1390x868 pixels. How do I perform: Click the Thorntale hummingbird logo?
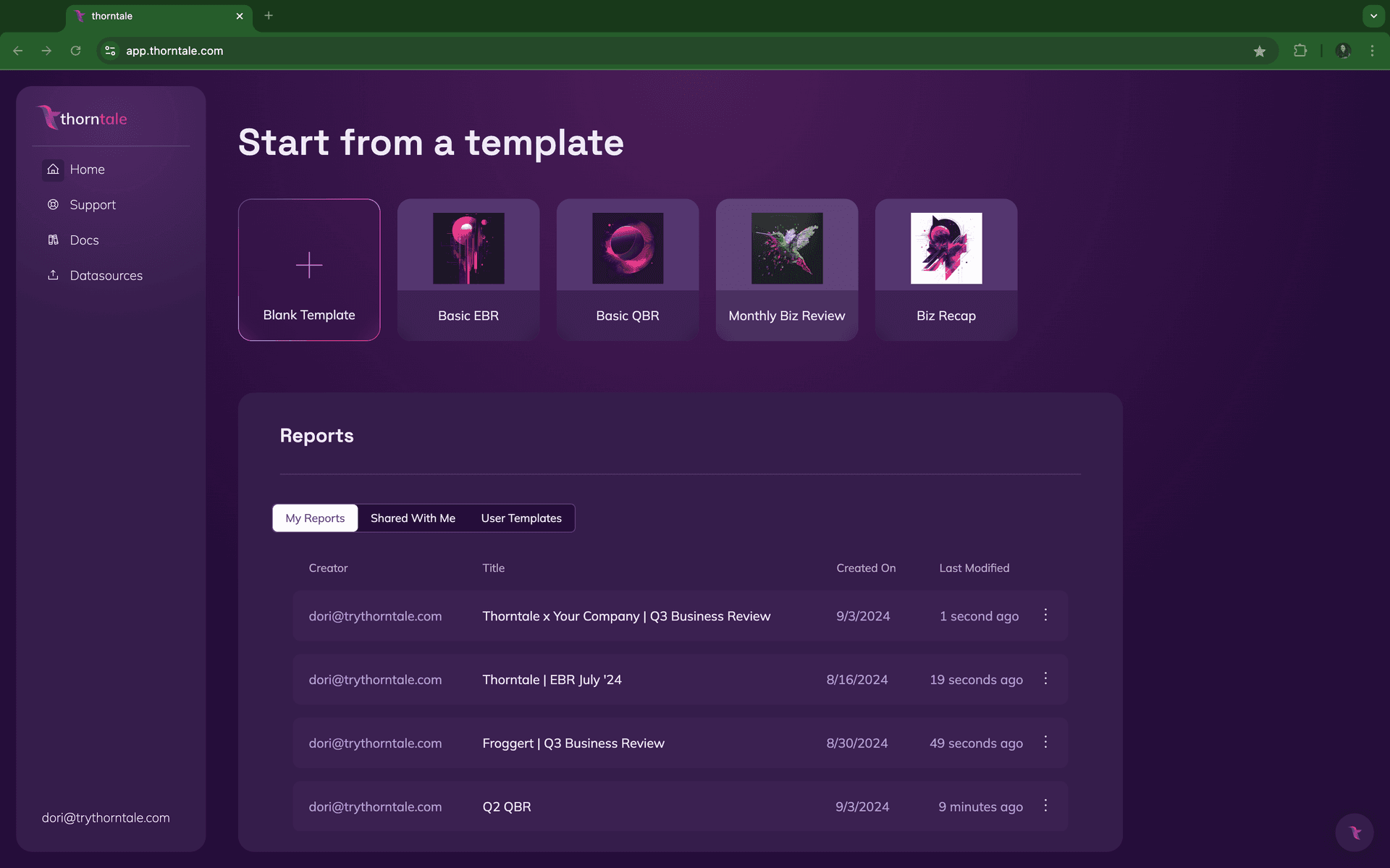(x=49, y=117)
